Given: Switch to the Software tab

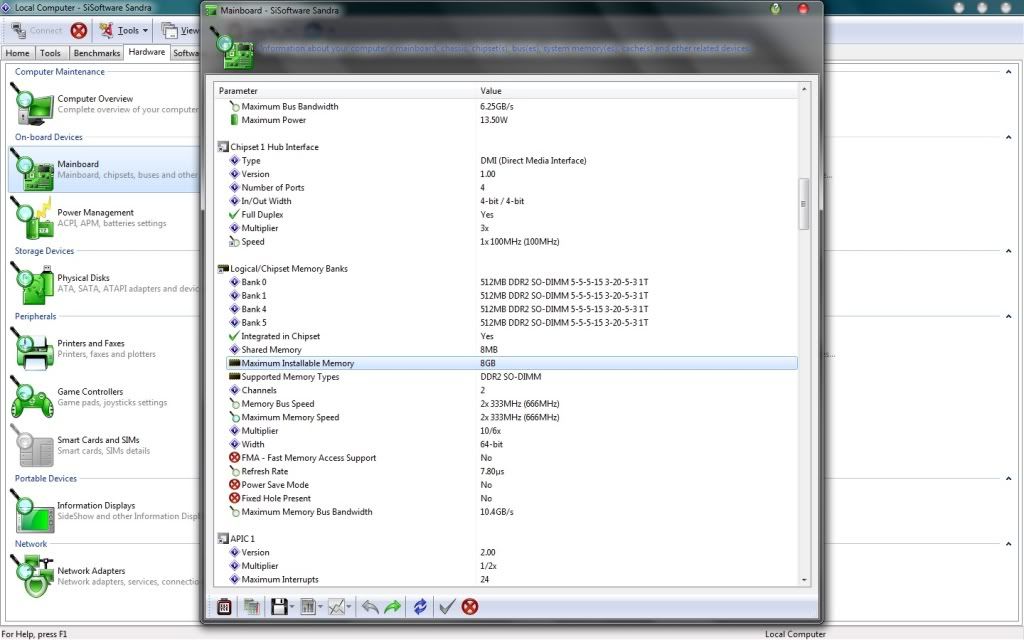Looking at the screenshot, I should tap(185, 53).
